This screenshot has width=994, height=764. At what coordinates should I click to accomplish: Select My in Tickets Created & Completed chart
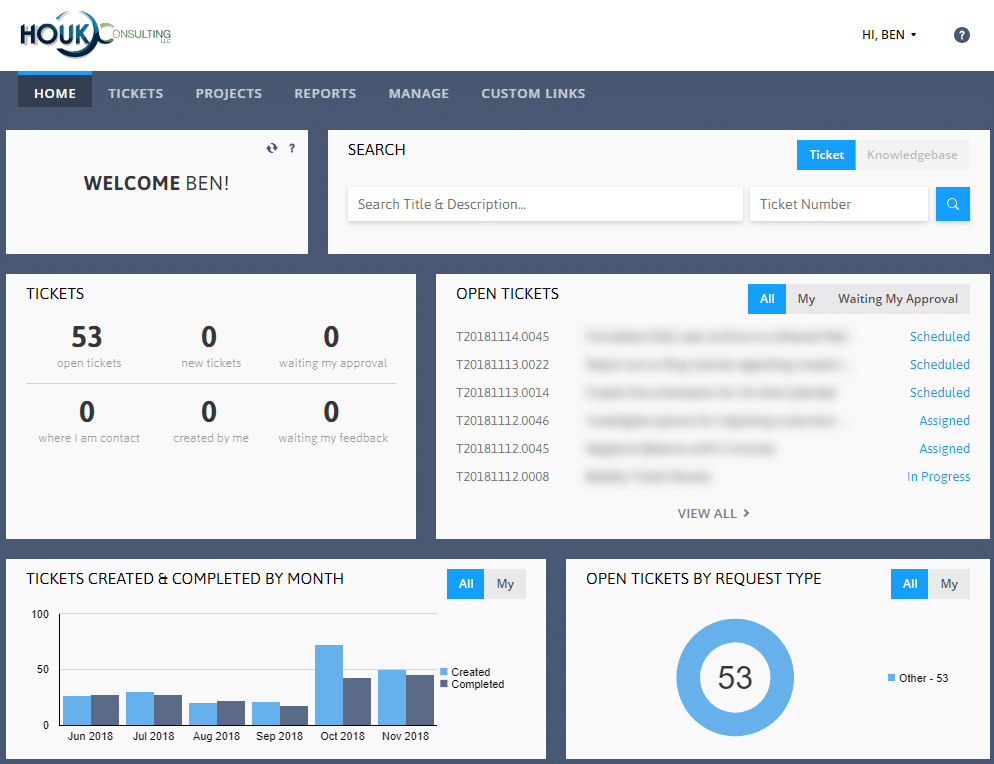pyautogui.click(x=505, y=584)
